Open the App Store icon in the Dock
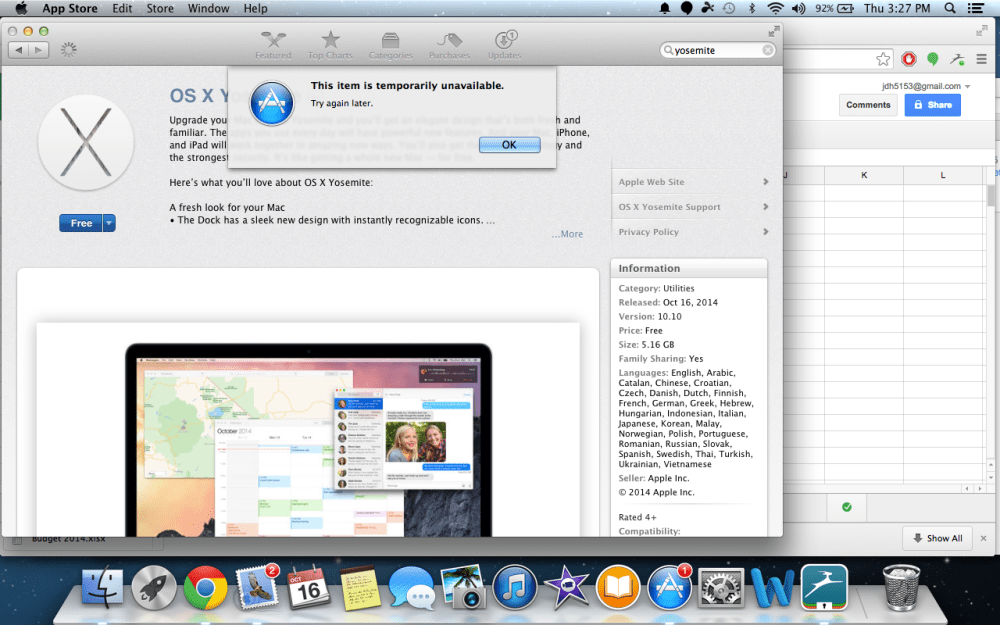Screen dimensions: 1000x625 669,587
